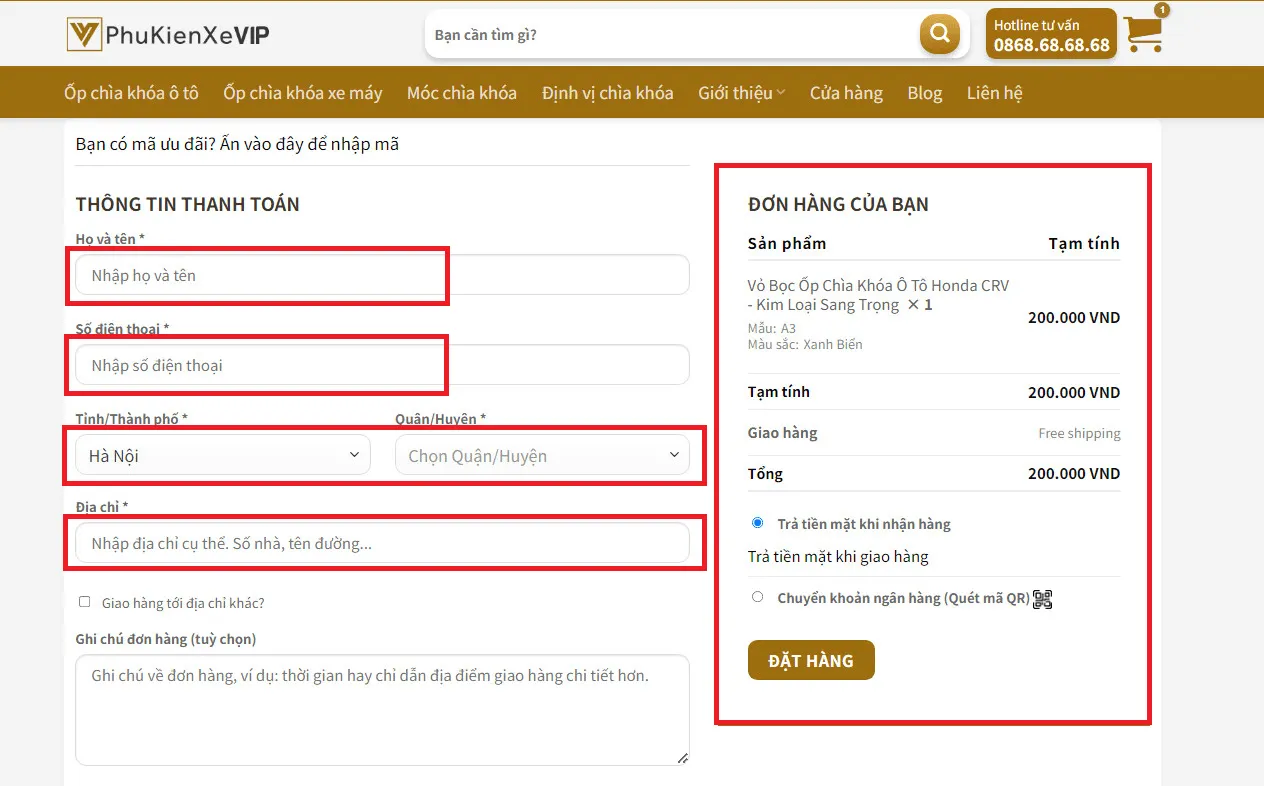Open the Quận/Huyện dropdown
The height and width of the screenshot is (786, 1264).
(x=542, y=455)
